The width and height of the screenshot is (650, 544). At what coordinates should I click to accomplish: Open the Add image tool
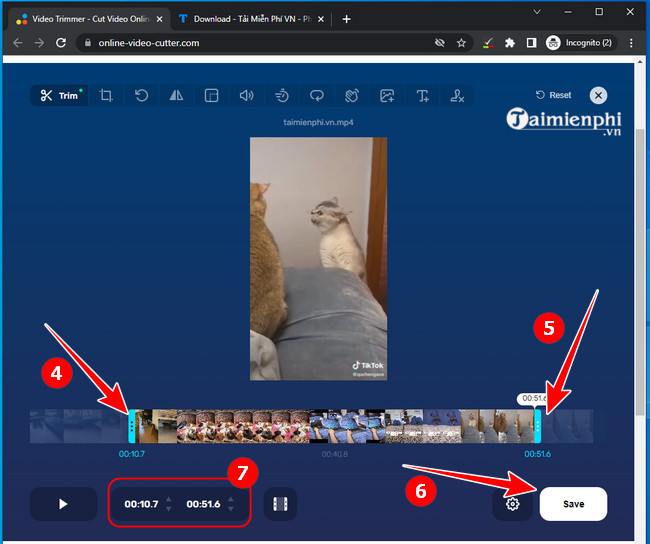(x=387, y=96)
